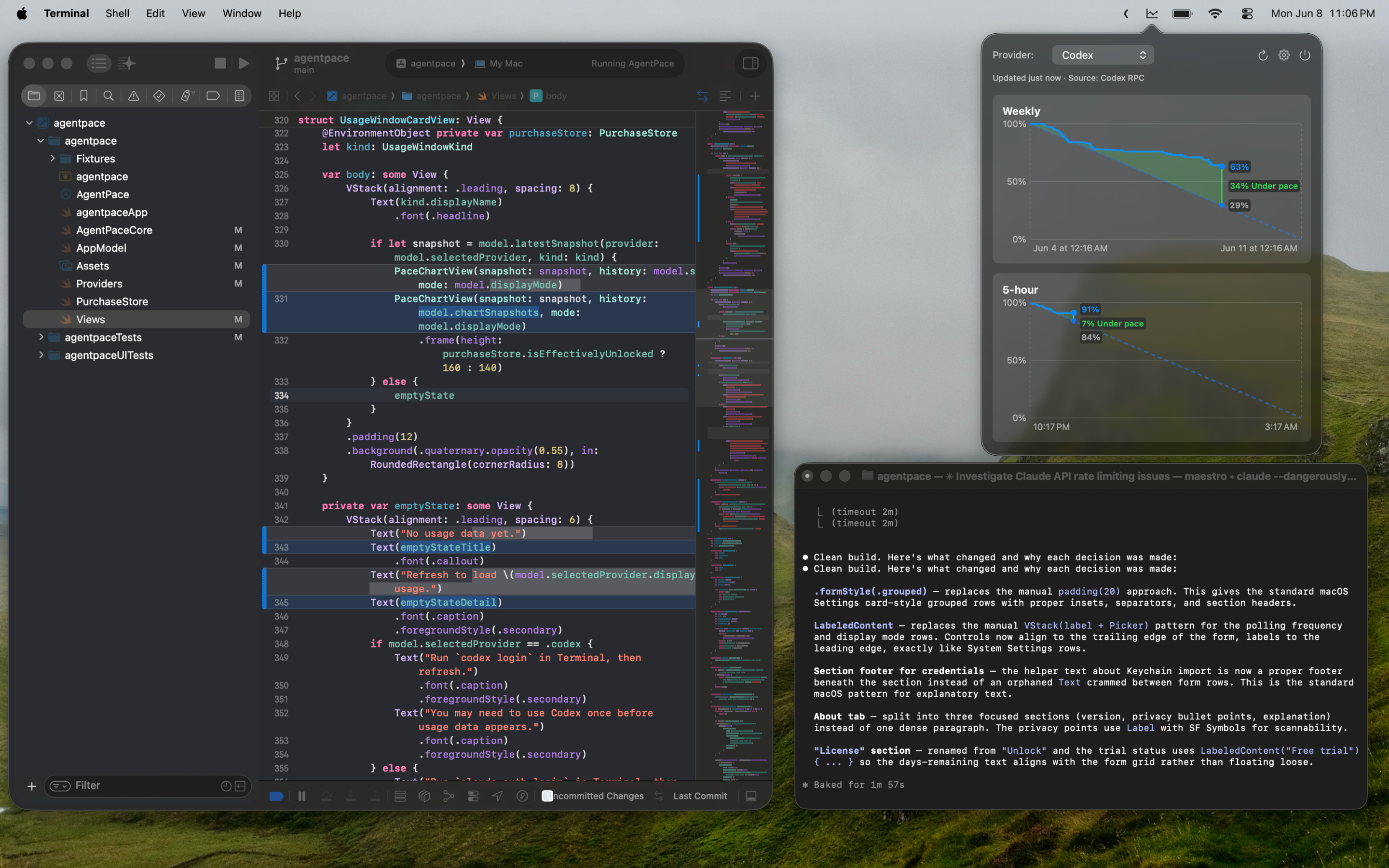1389x868 pixels.
Task: Click the power icon in the Provider popover
Action: [x=1305, y=55]
